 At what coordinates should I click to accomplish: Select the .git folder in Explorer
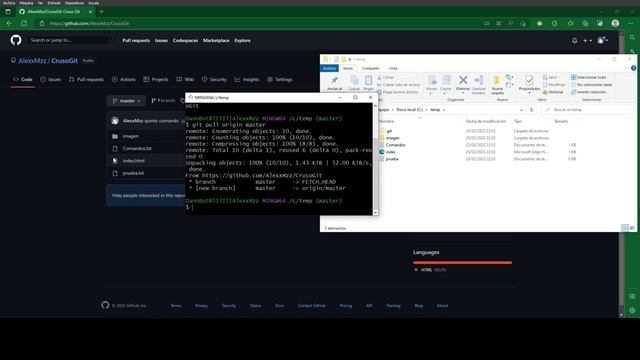point(389,131)
